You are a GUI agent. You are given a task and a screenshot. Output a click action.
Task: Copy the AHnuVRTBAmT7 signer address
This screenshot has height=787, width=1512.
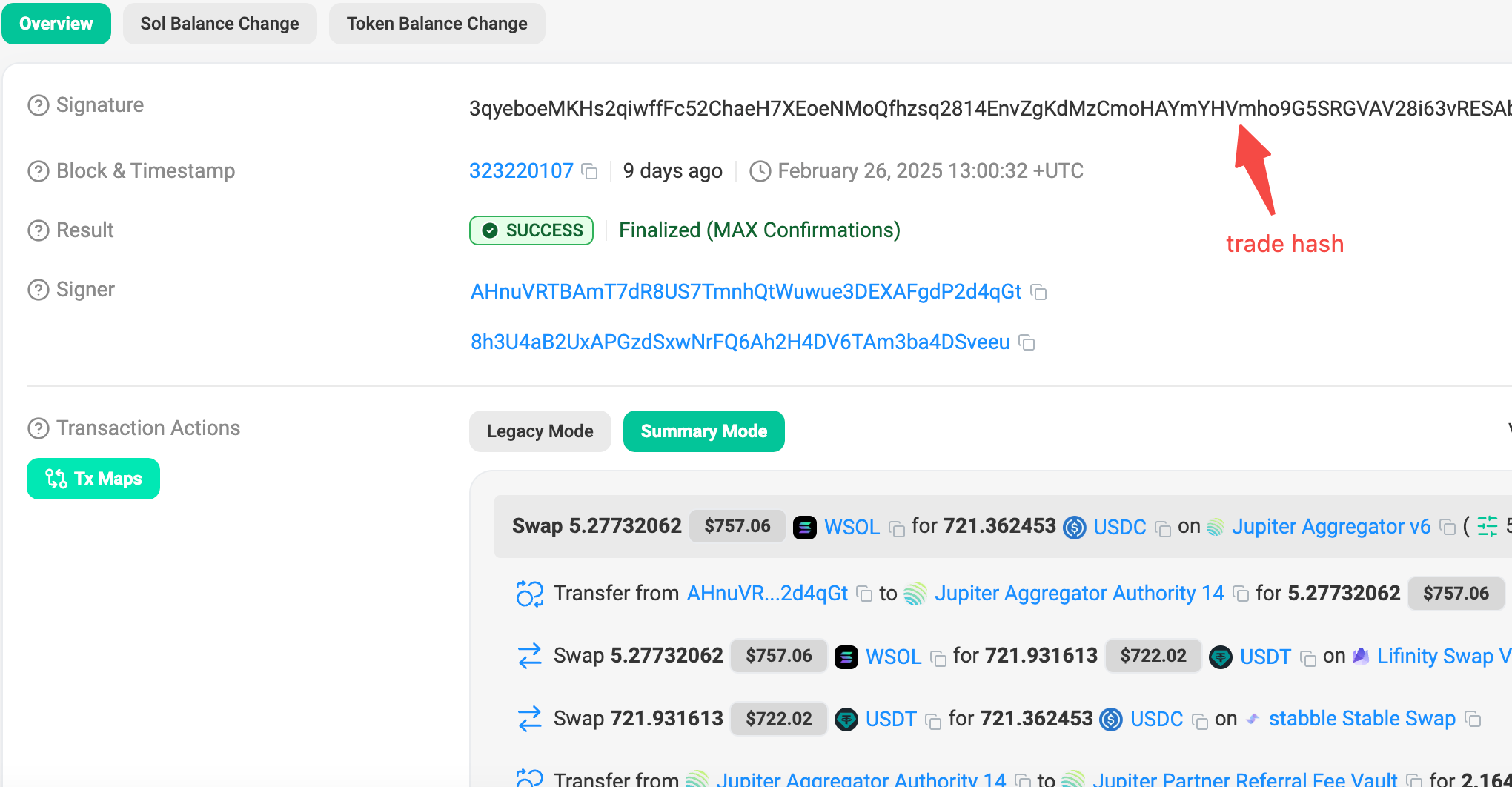[x=1039, y=293]
